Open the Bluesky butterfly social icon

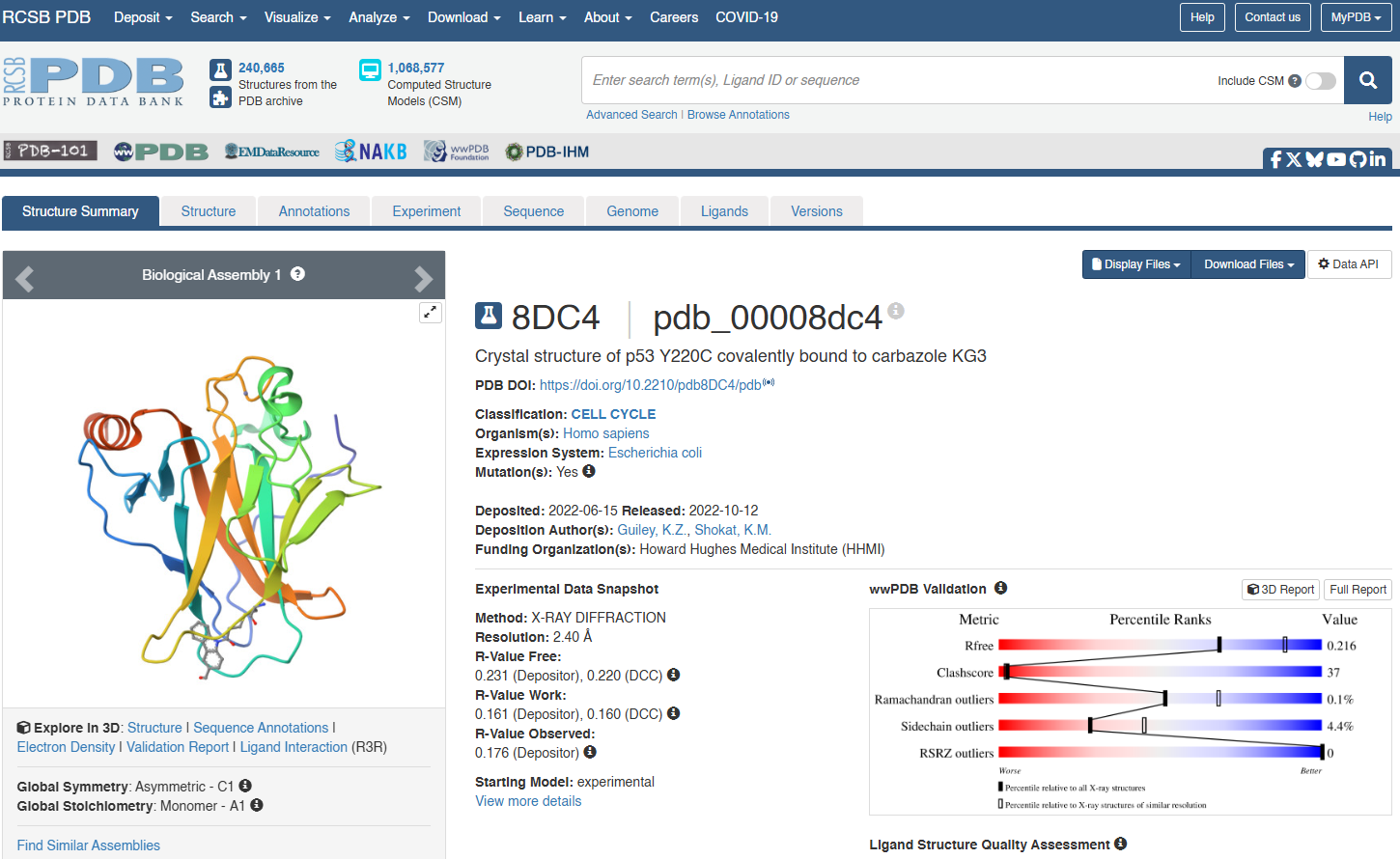point(1314,159)
